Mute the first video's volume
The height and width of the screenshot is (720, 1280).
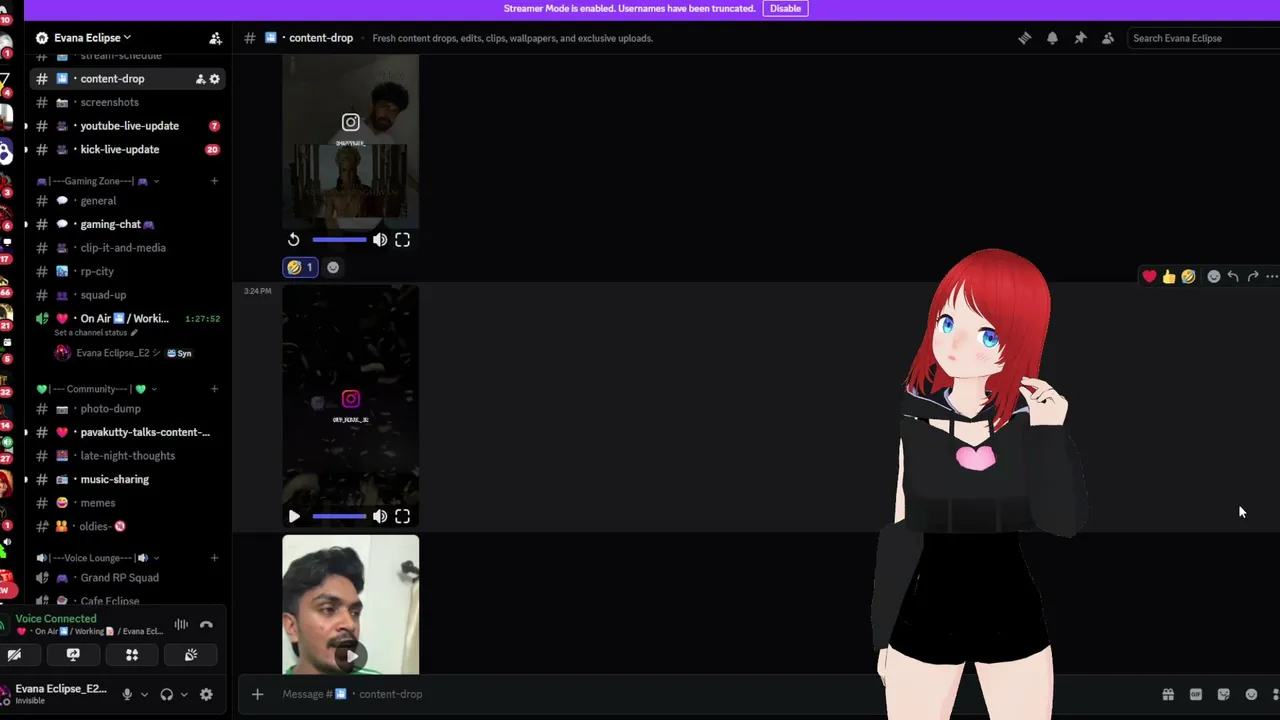click(x=380, y=240)
